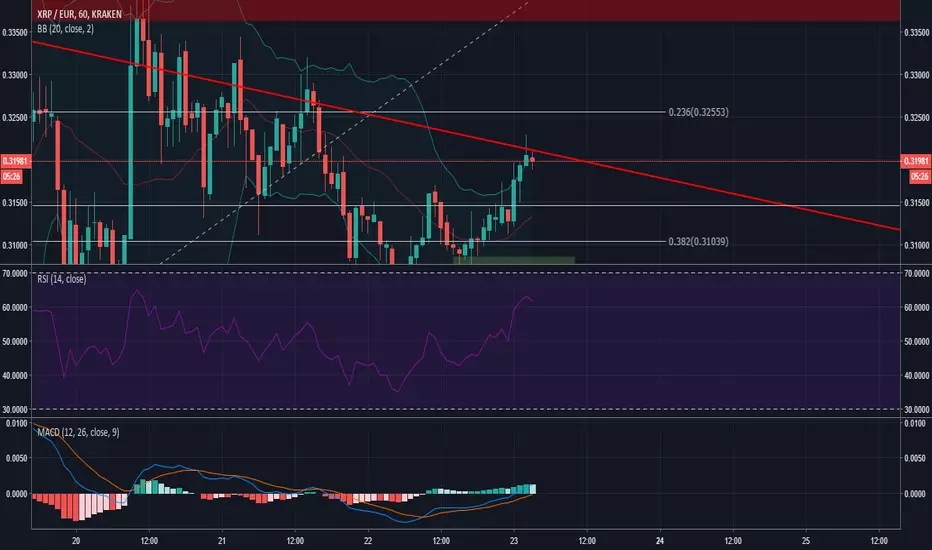Click the 0.382(0.31039) Fibonacci label

tap(698, 241)
